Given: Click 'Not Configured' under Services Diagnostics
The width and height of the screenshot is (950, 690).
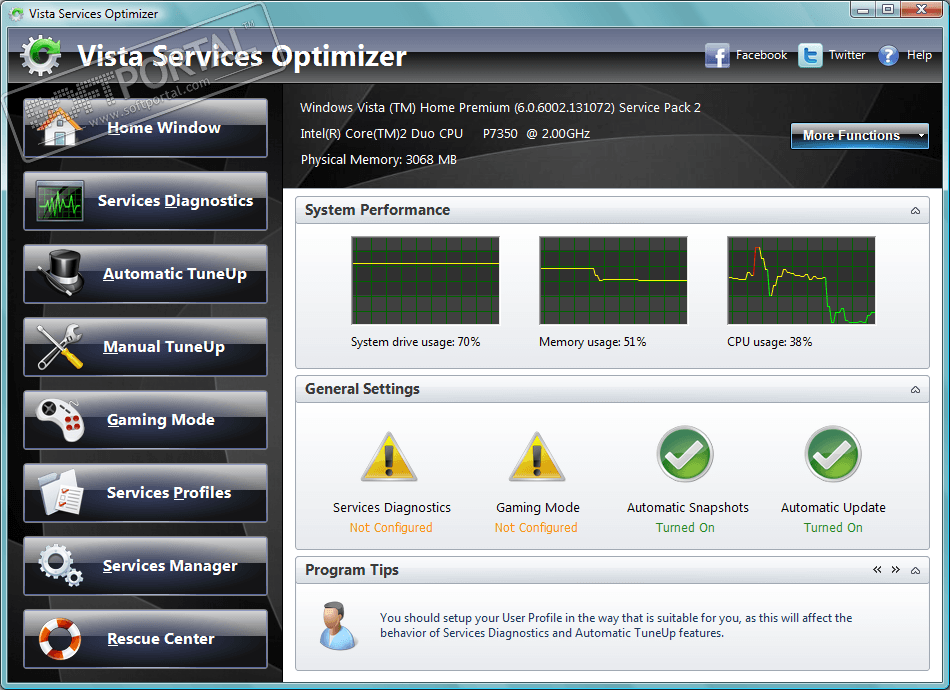Looking at the screenshot, I should 391,528.
